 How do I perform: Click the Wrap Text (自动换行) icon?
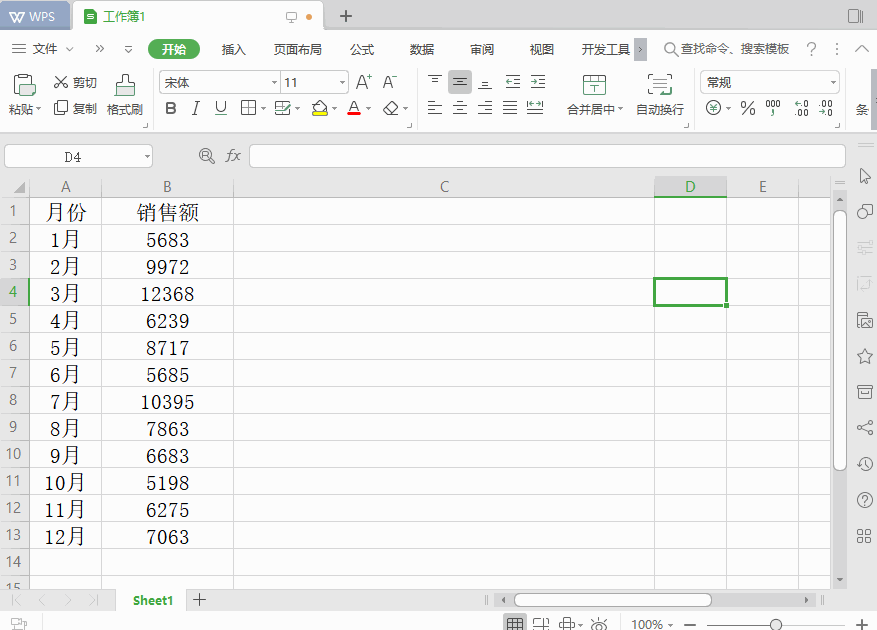(660, 85)
